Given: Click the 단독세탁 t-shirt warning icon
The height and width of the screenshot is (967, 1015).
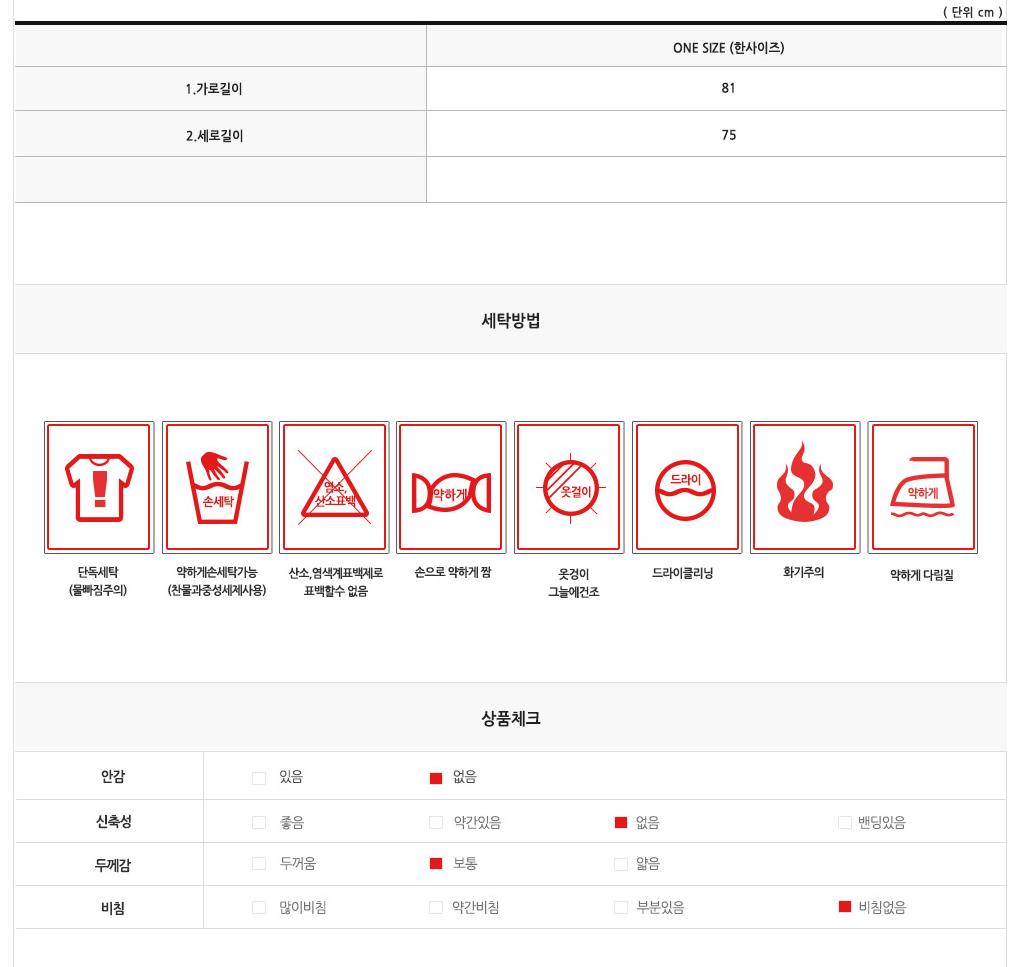Looking at the screenshot, I should tap(99, 487).
